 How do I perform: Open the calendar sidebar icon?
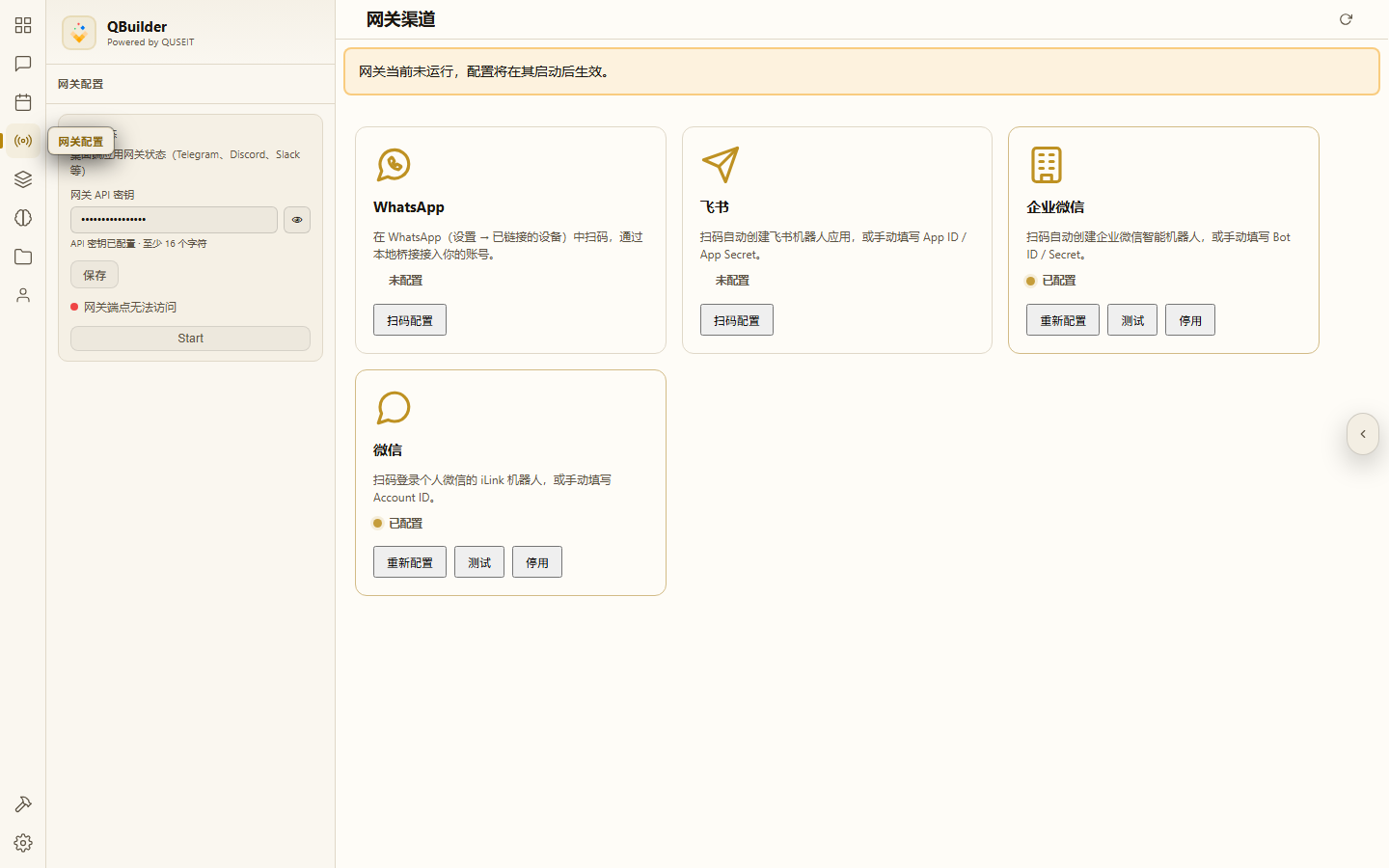point(23,102)
